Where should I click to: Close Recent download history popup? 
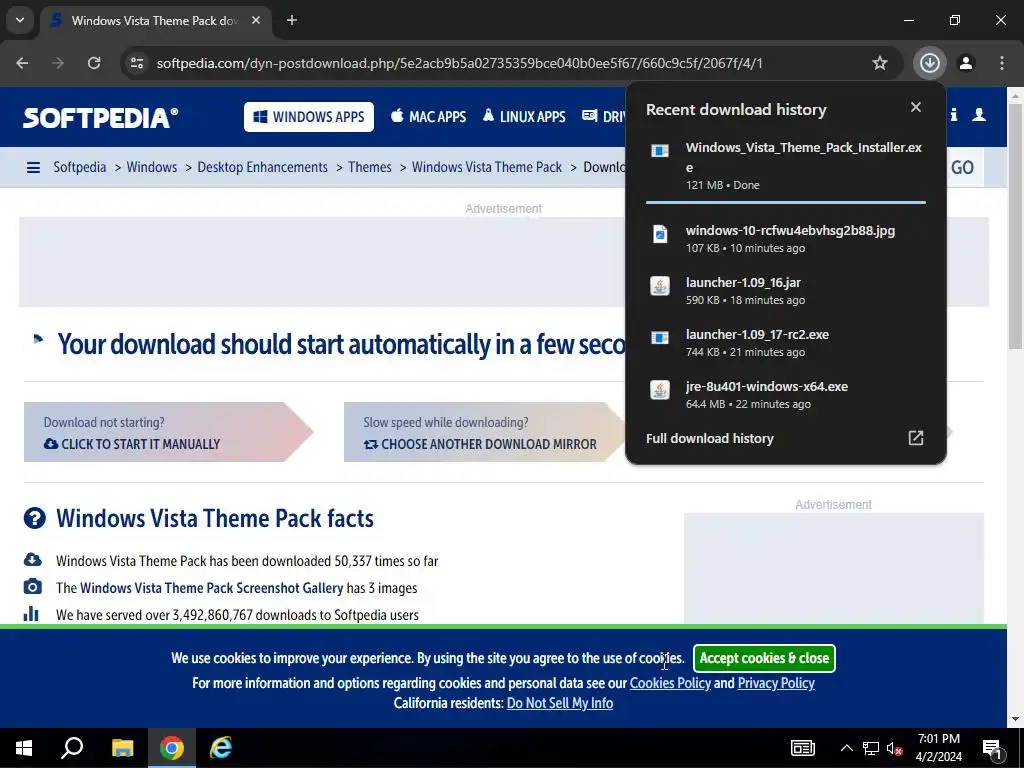(x=916, y=107)
